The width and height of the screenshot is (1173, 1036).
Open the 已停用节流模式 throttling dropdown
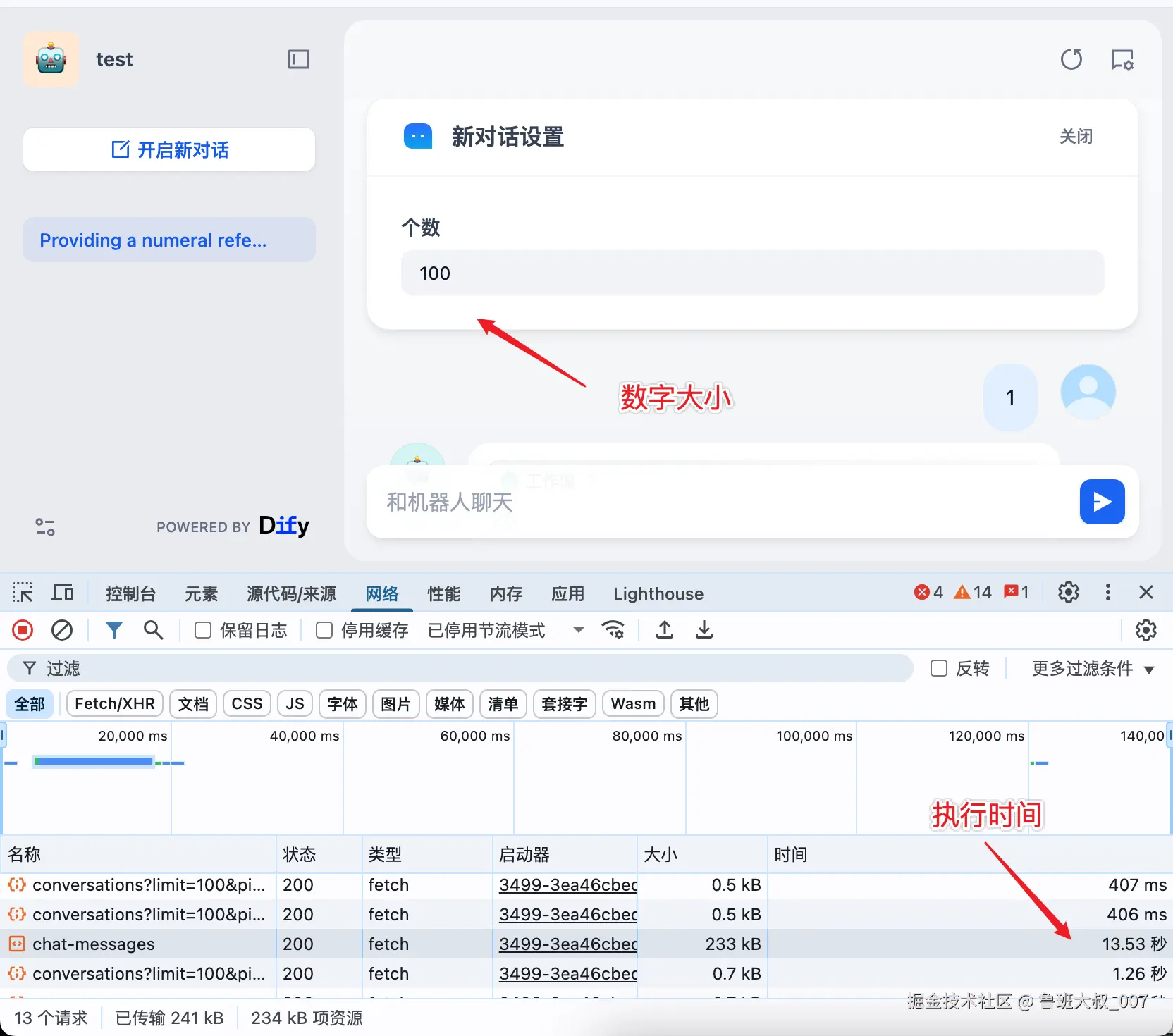point(506,630)
